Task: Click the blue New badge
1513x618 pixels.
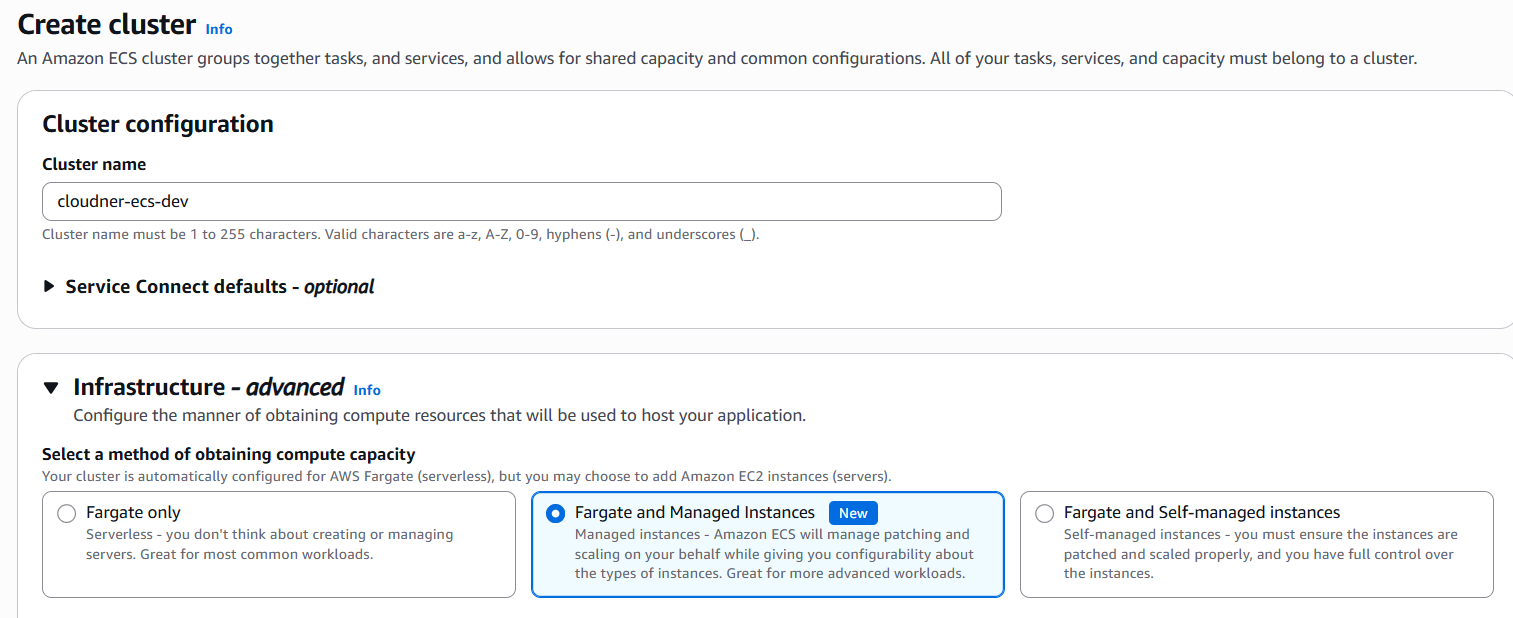Action: tap(853, 513)
